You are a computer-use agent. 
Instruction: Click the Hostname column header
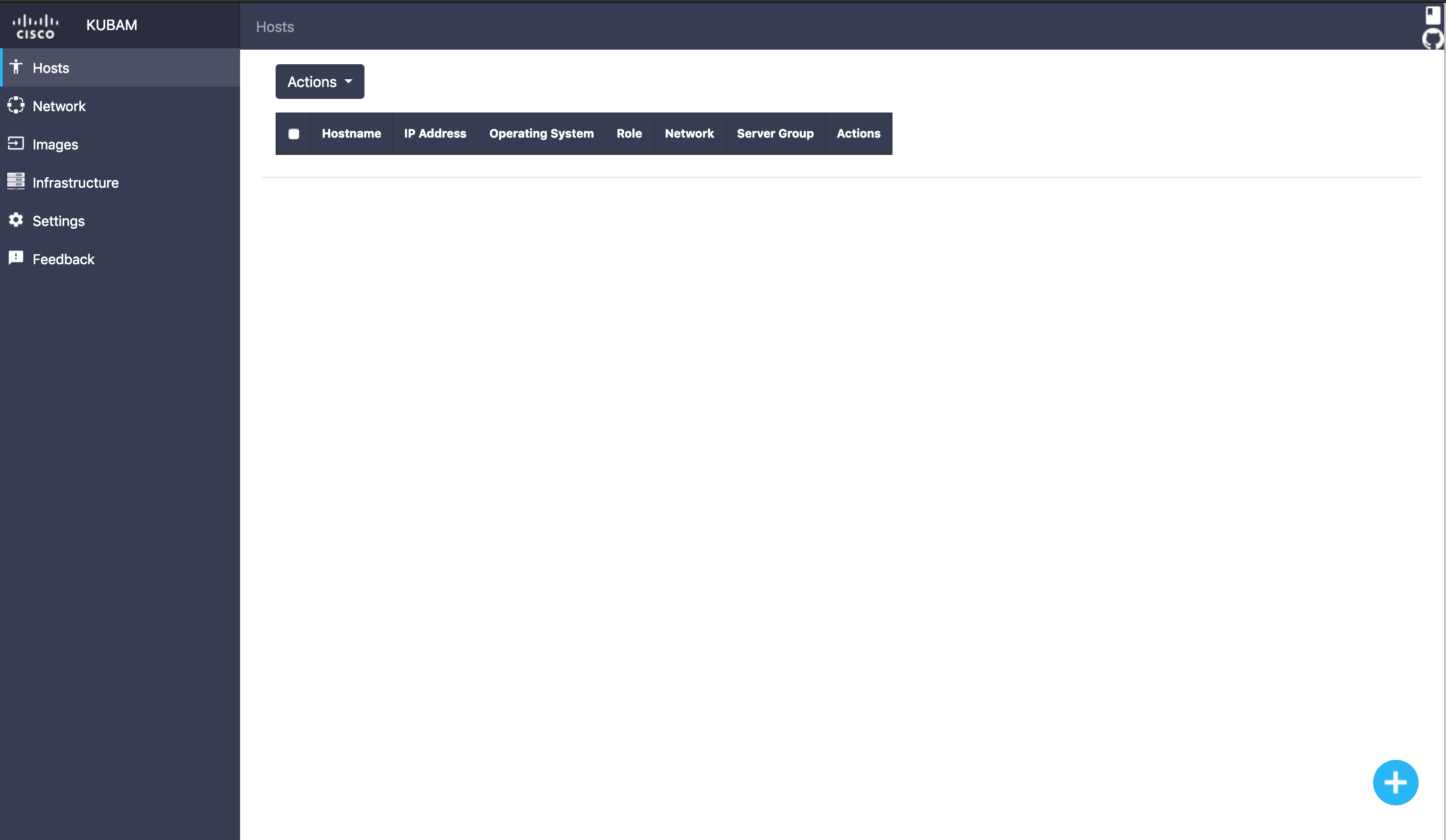tap(351, 133)
